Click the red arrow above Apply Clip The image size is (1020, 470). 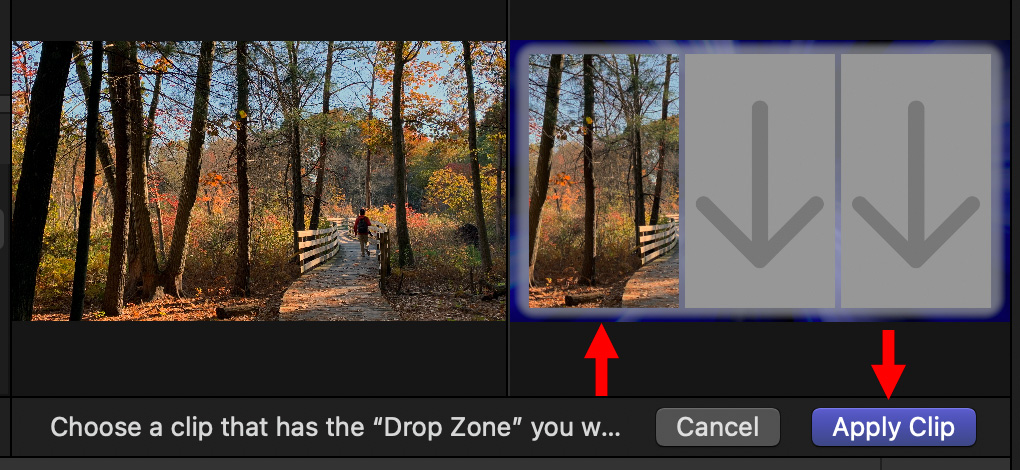tap(889, 364)
